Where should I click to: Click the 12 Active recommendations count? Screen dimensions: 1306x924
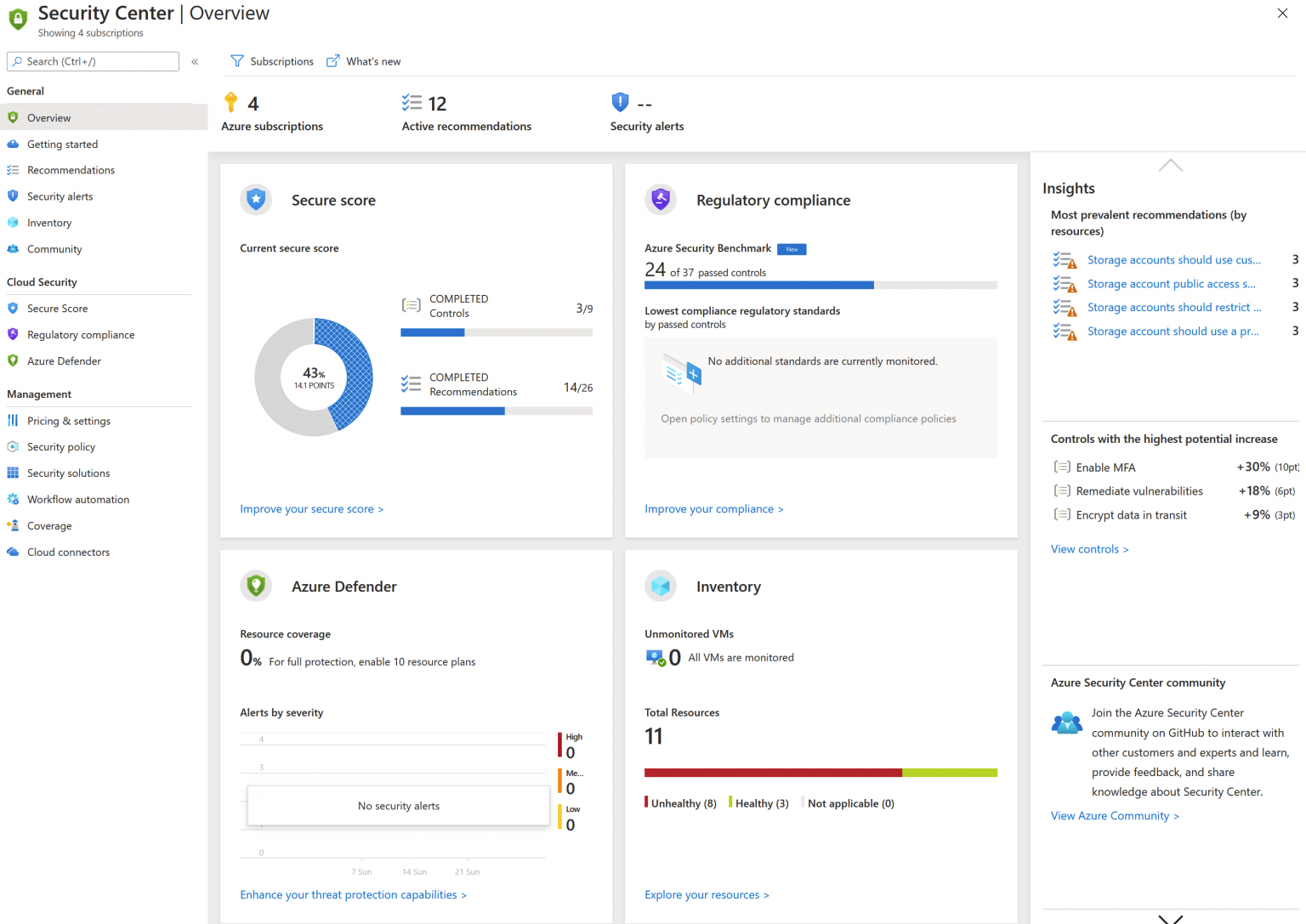[437, 104]
